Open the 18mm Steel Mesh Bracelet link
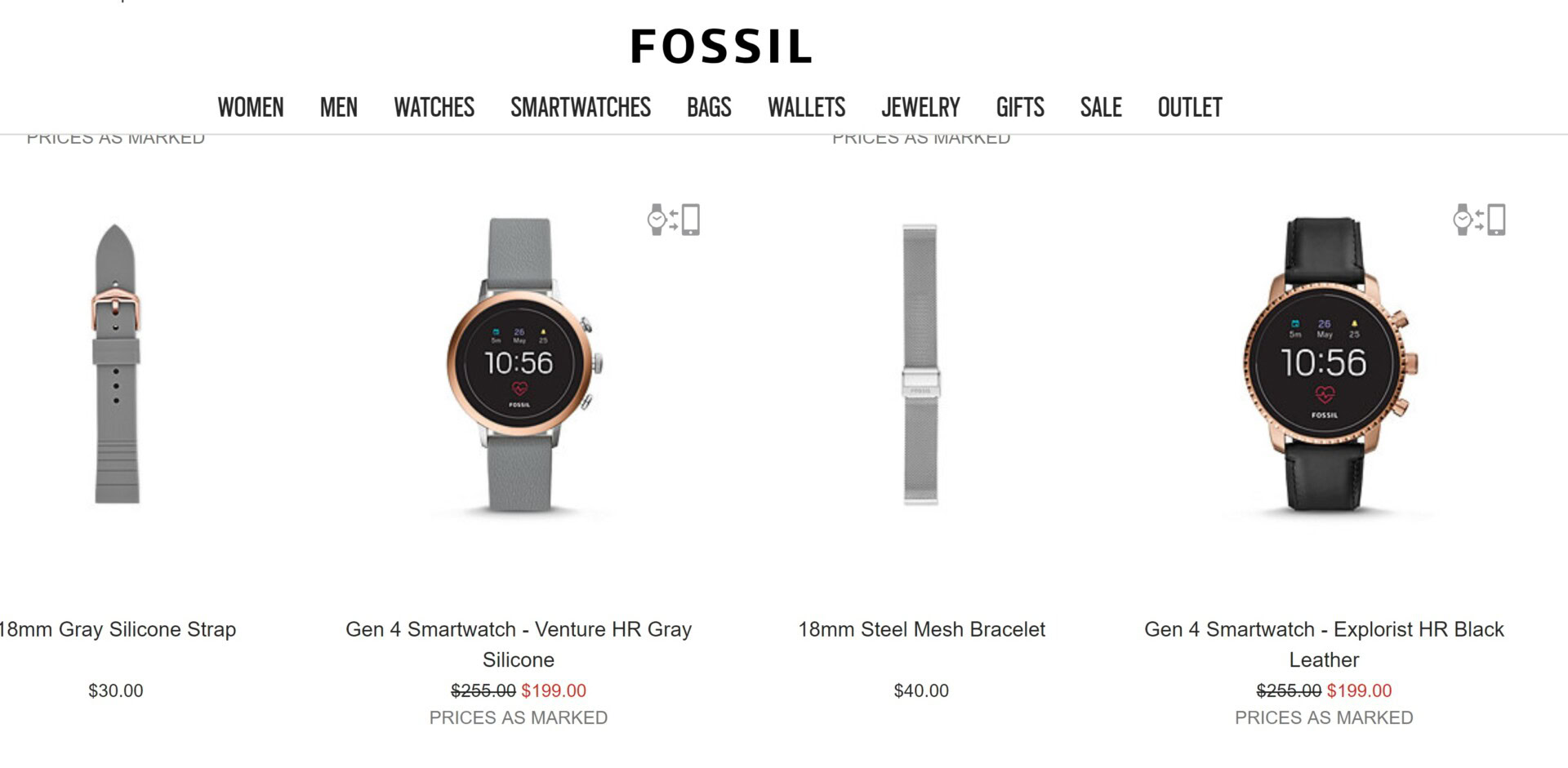The image size is (1568, 768). click(921, 629)
